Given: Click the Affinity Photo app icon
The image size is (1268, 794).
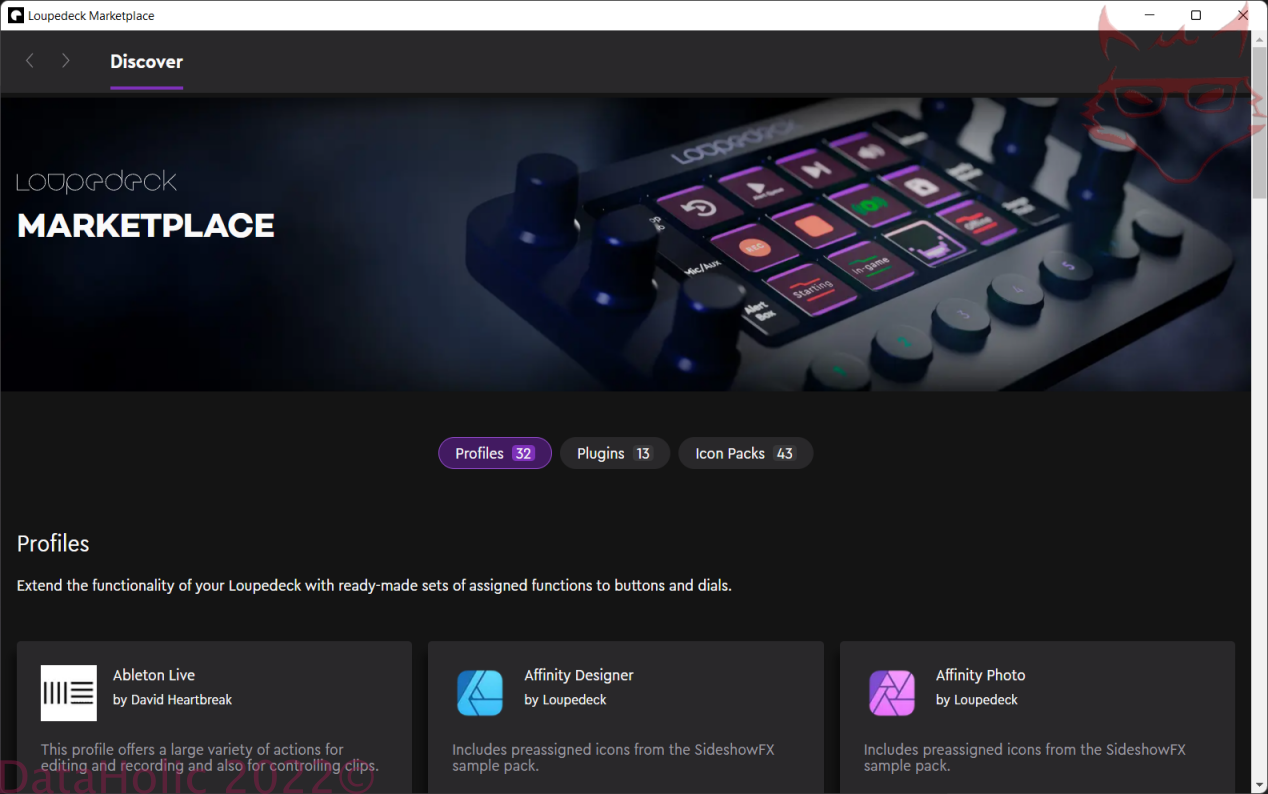Looking at the screenshot, I should [x=892, y=693].
